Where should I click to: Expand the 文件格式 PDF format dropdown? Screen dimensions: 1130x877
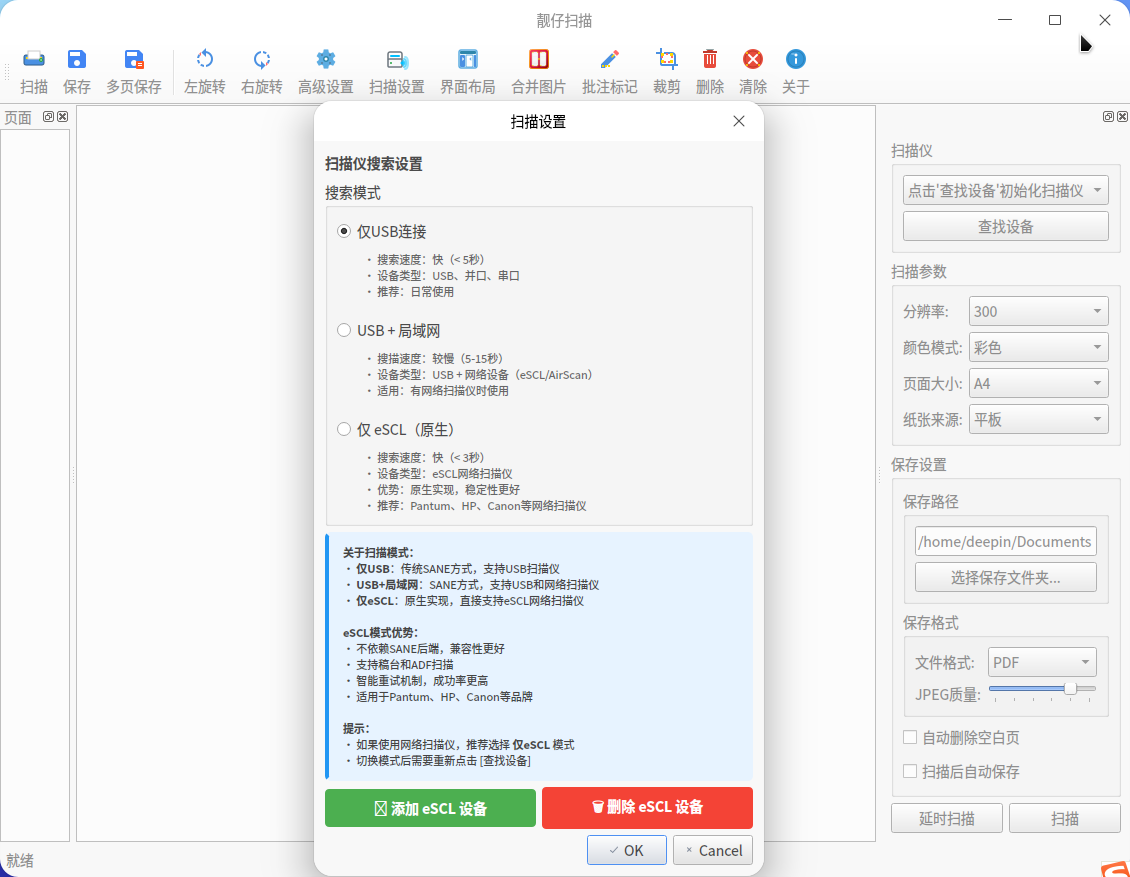click(1042, 662)
